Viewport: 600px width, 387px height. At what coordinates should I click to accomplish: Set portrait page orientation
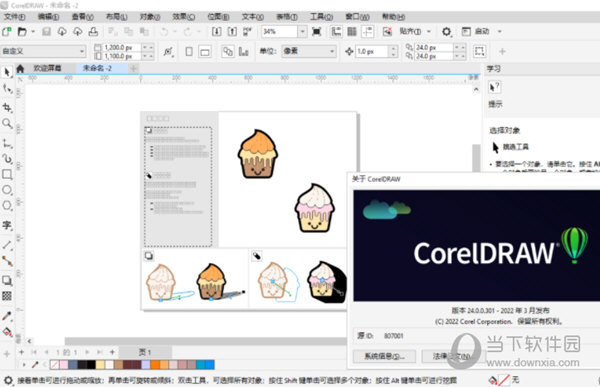click(x=189, y=51)
